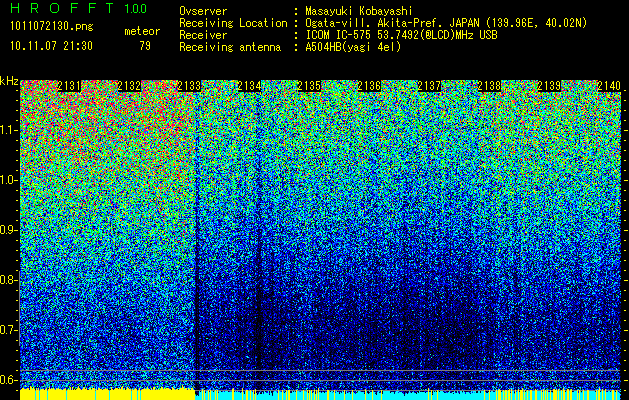629x400 pixels.
Task: Click the location text Ogata-vill. Akita-Pref. JAPAN
Action: (x=392, y=23)
